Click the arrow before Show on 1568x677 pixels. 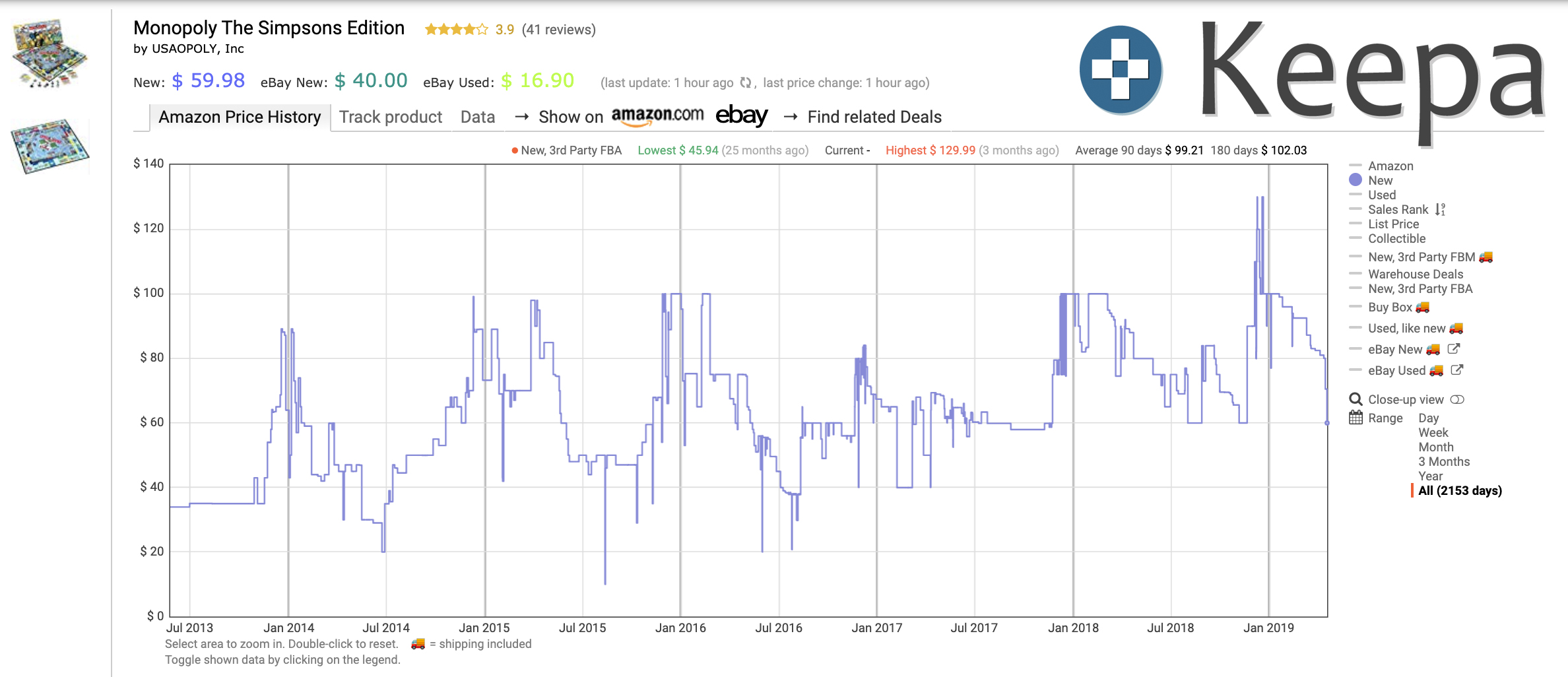coord(521,117)
